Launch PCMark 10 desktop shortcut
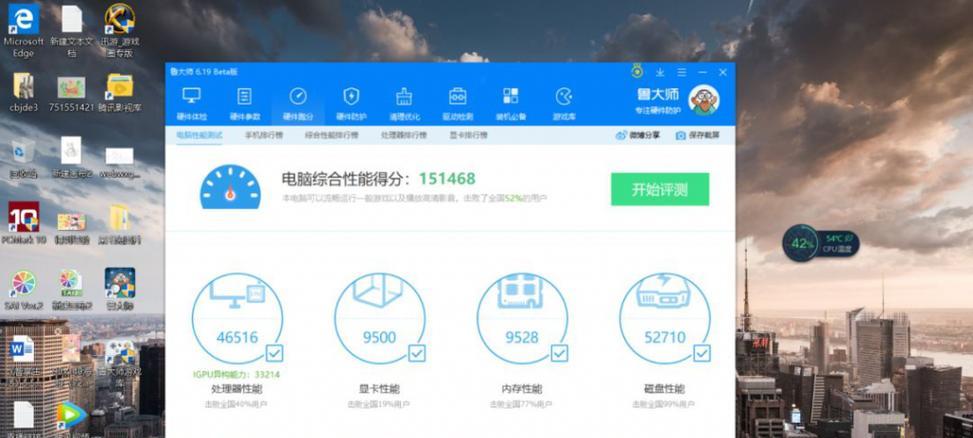The width and height of the screenshot is (973, 438). [24, 223]
